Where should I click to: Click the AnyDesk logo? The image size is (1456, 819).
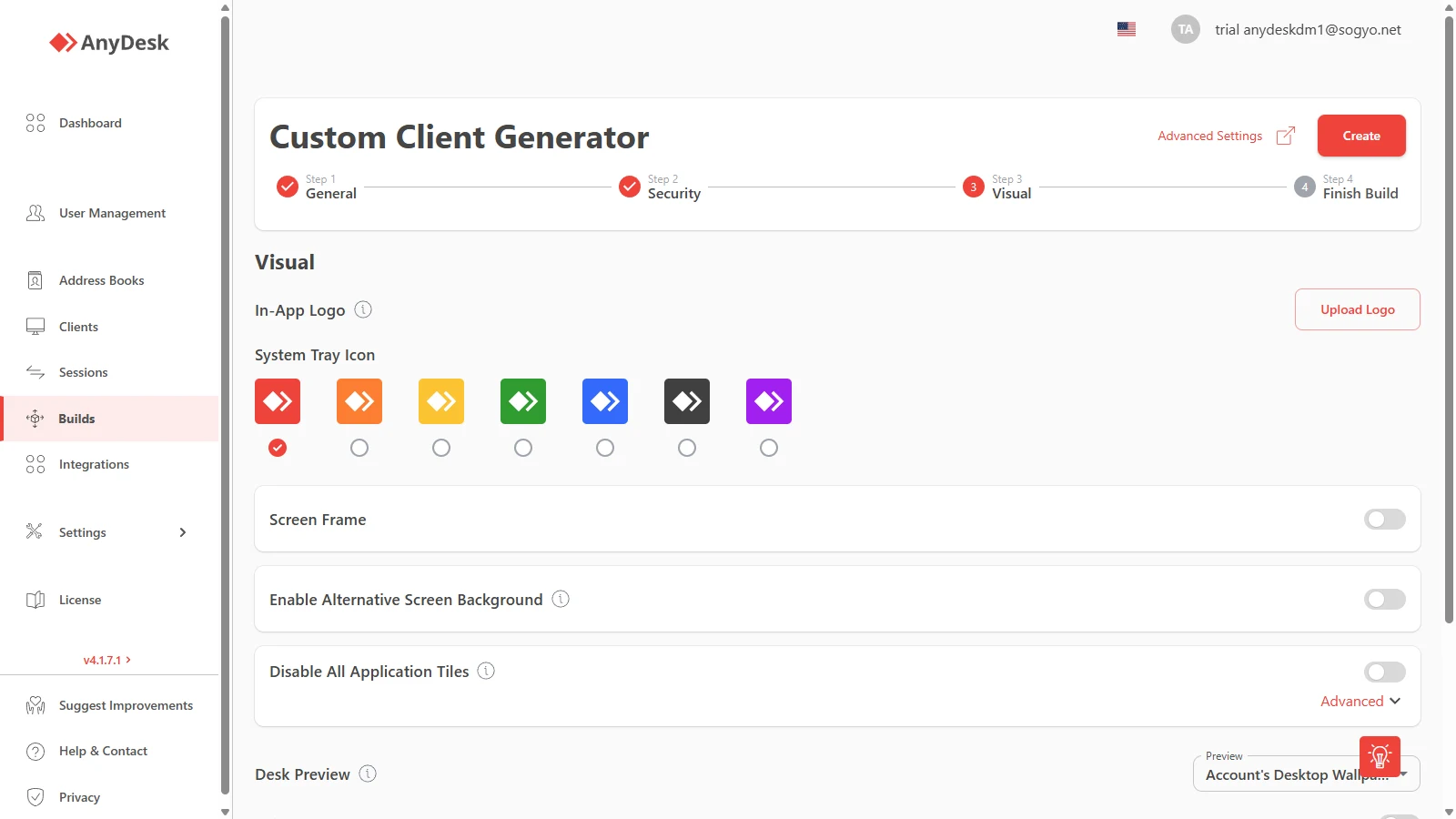coord(109,43)
